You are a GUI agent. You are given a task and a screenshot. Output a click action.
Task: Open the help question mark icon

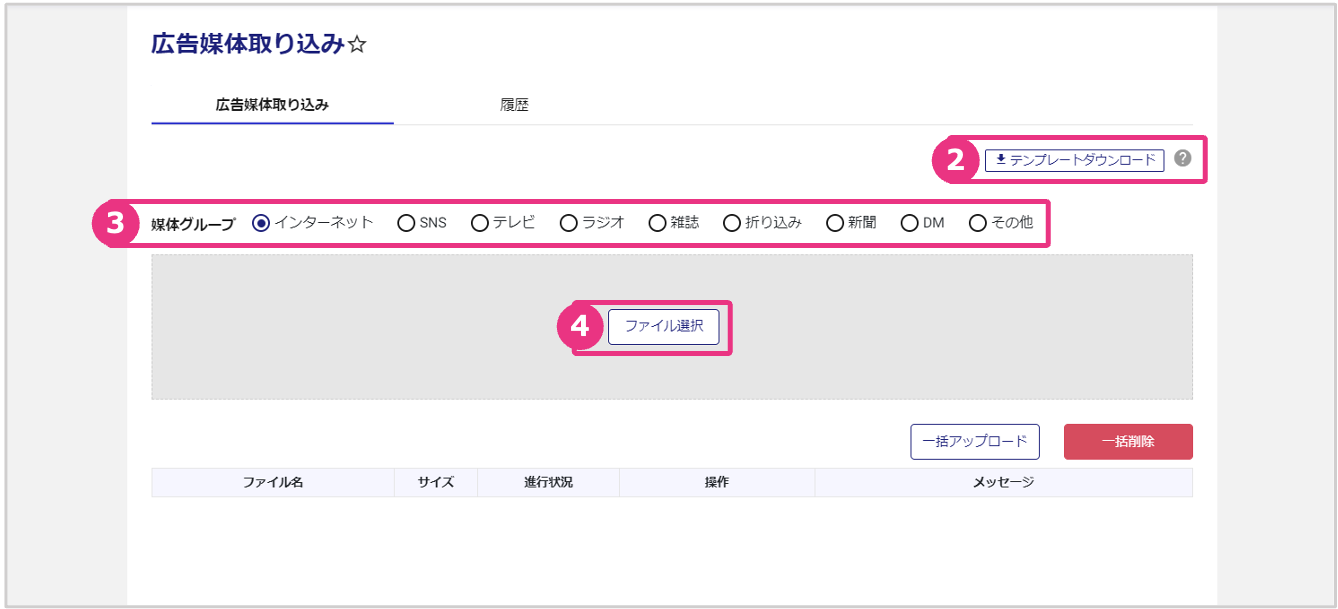point(1183,158)
